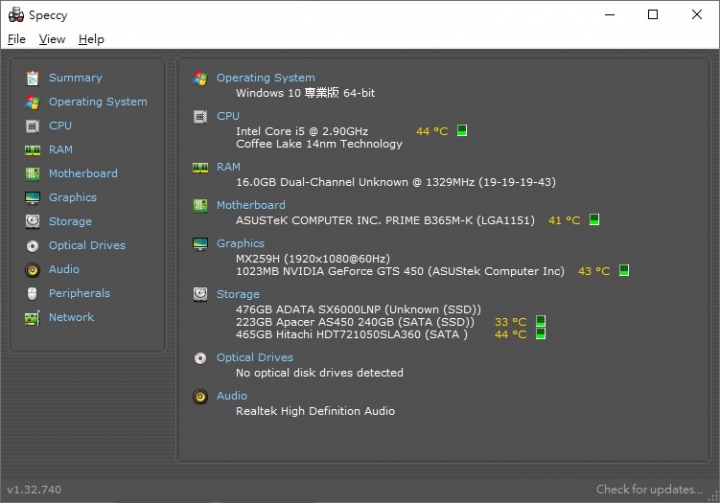The image size is (720, 503).
Task: Click the Motherboard icon in the sidebar
Action: click(32, 174)
